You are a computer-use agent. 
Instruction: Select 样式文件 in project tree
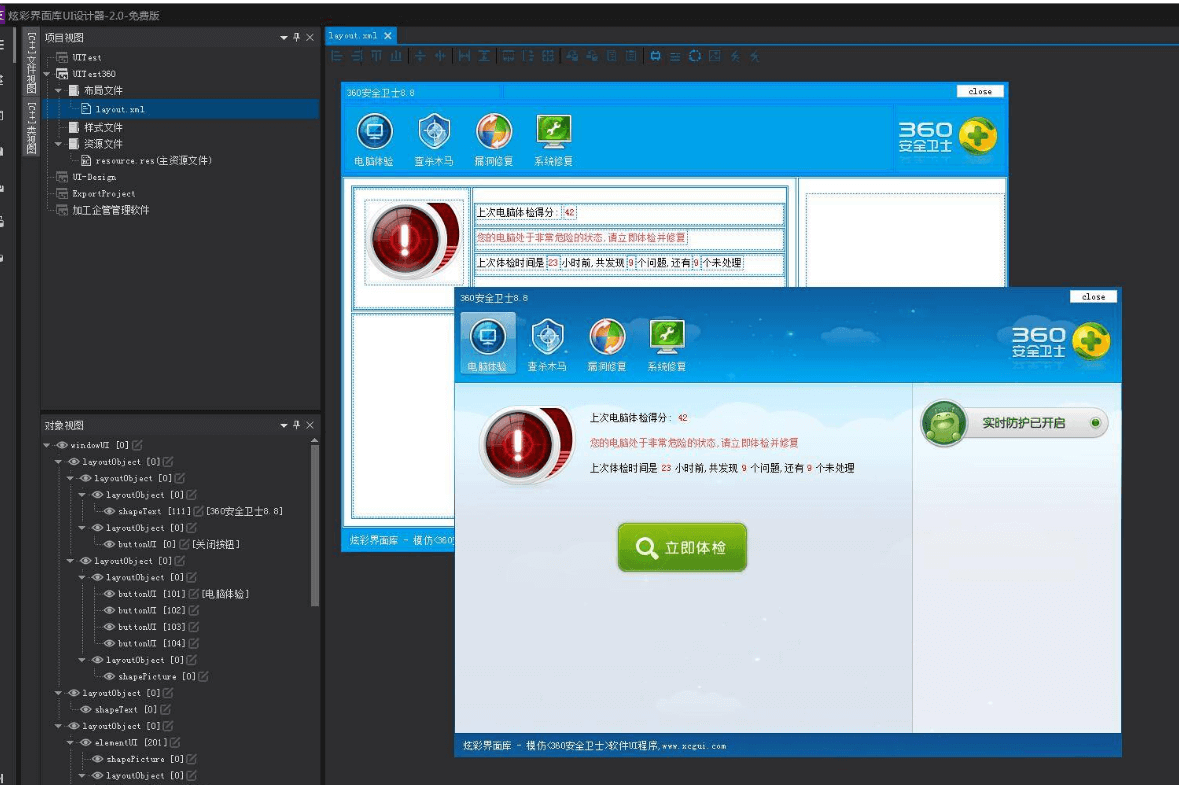(103, 127)
